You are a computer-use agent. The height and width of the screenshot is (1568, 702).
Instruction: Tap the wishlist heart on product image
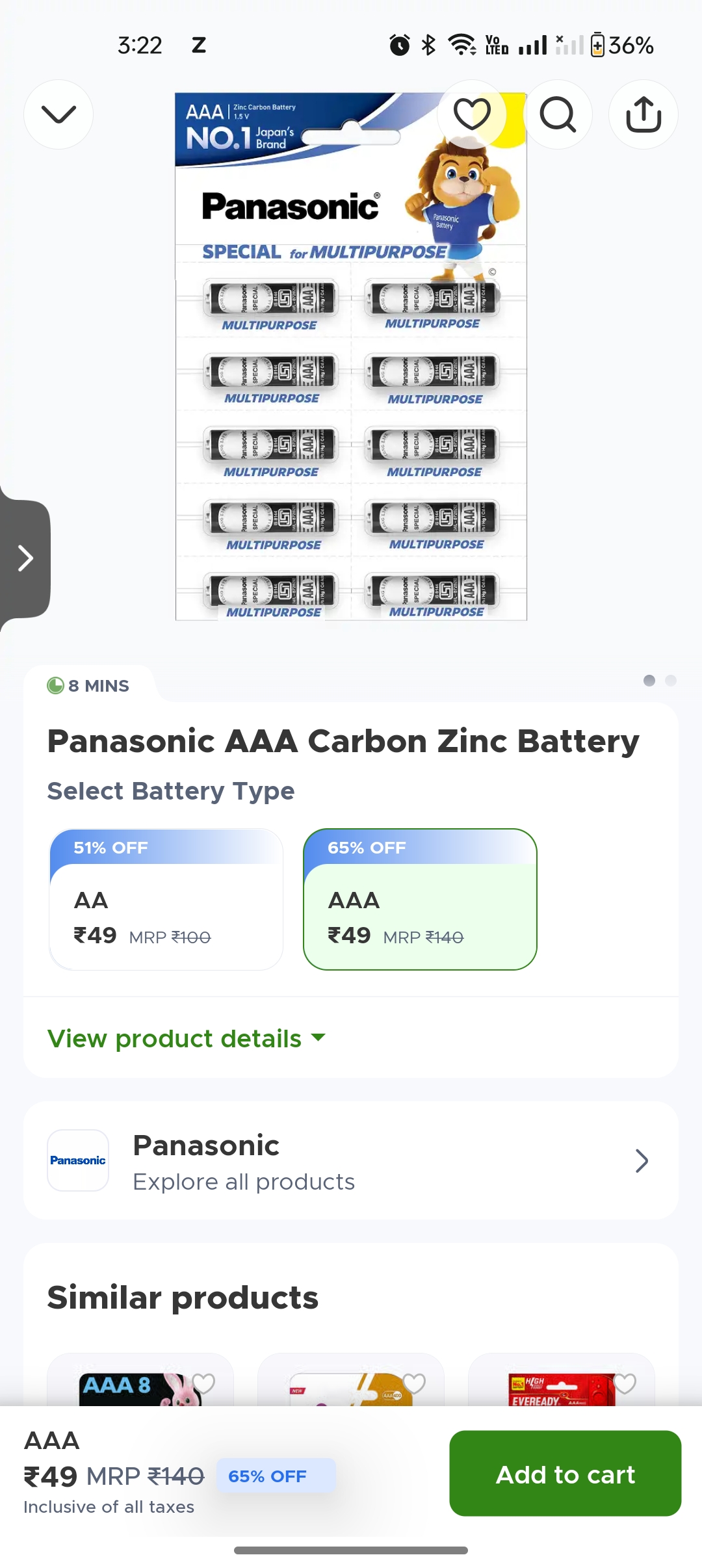(x=472, y=114)
